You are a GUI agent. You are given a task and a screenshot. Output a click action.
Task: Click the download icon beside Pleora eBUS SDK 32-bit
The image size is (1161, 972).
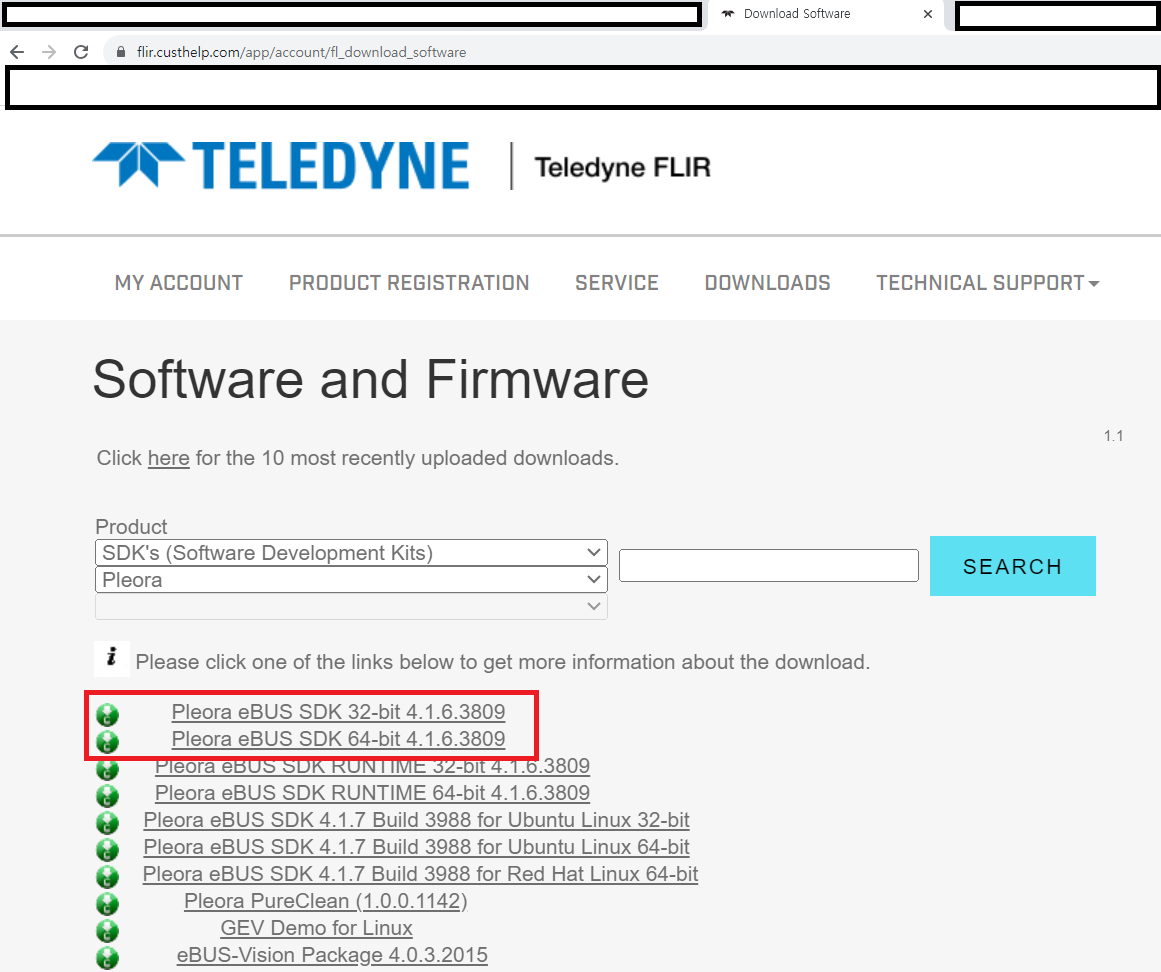107,714
